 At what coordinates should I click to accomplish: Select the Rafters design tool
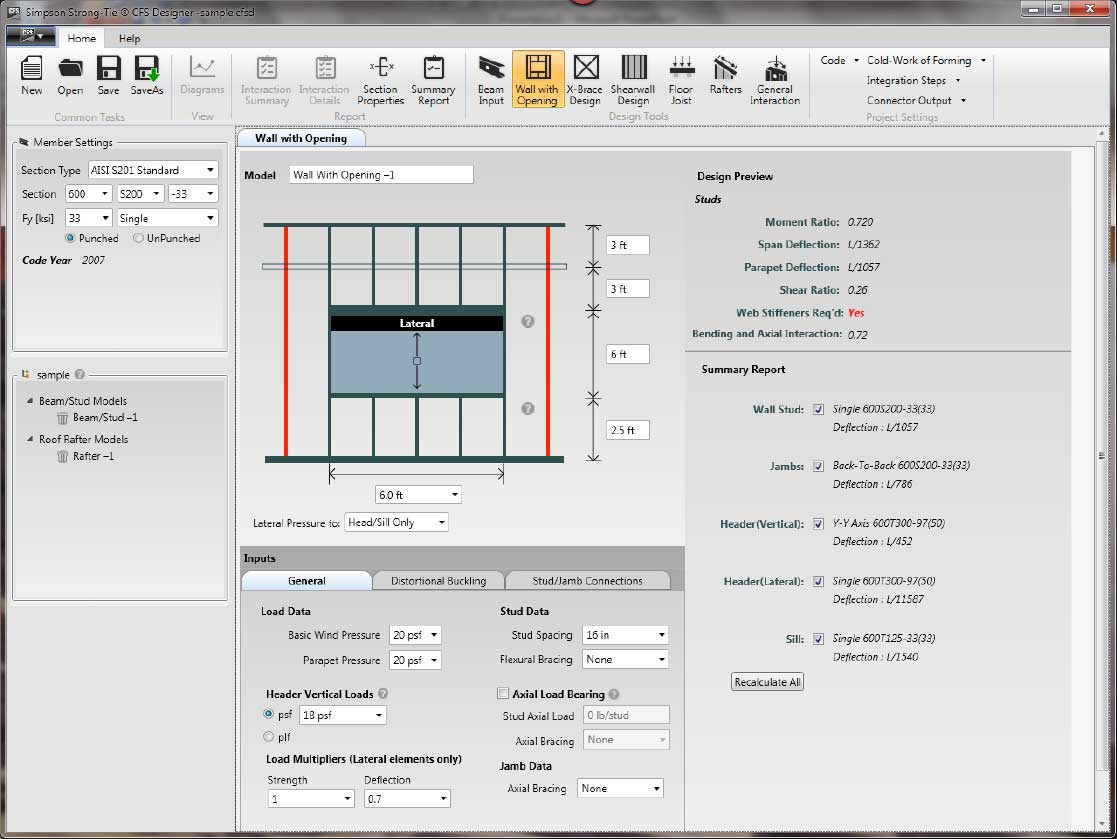point(724,80)
